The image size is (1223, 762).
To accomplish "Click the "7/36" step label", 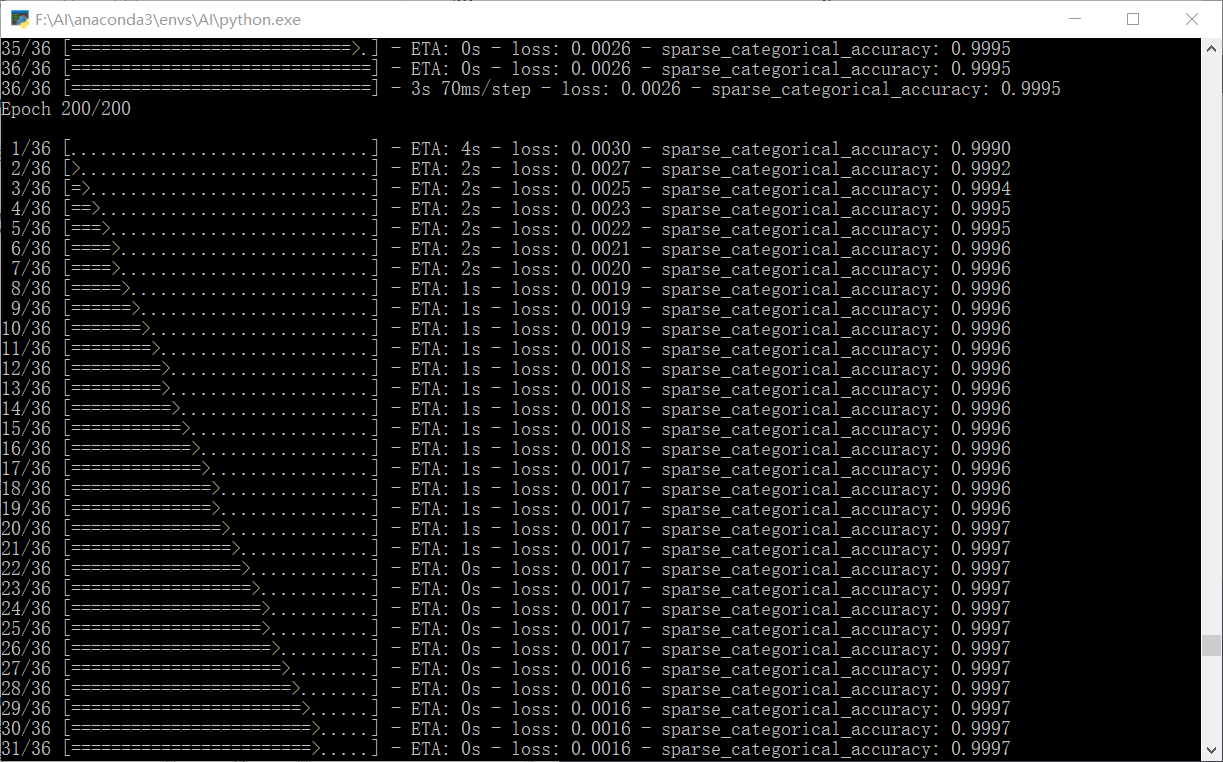I will 31,269.
